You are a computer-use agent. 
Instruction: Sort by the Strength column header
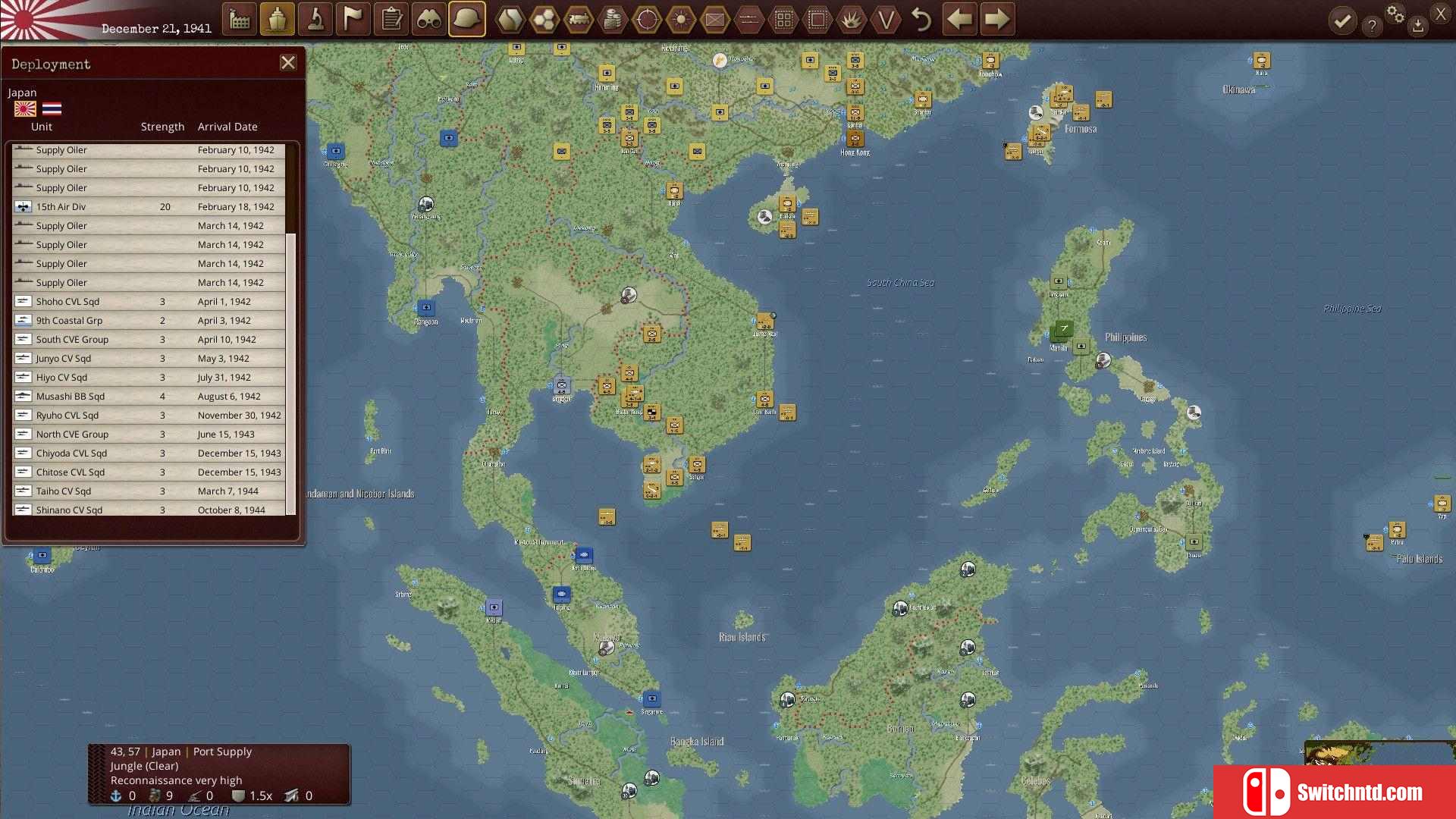coord(162,127)
